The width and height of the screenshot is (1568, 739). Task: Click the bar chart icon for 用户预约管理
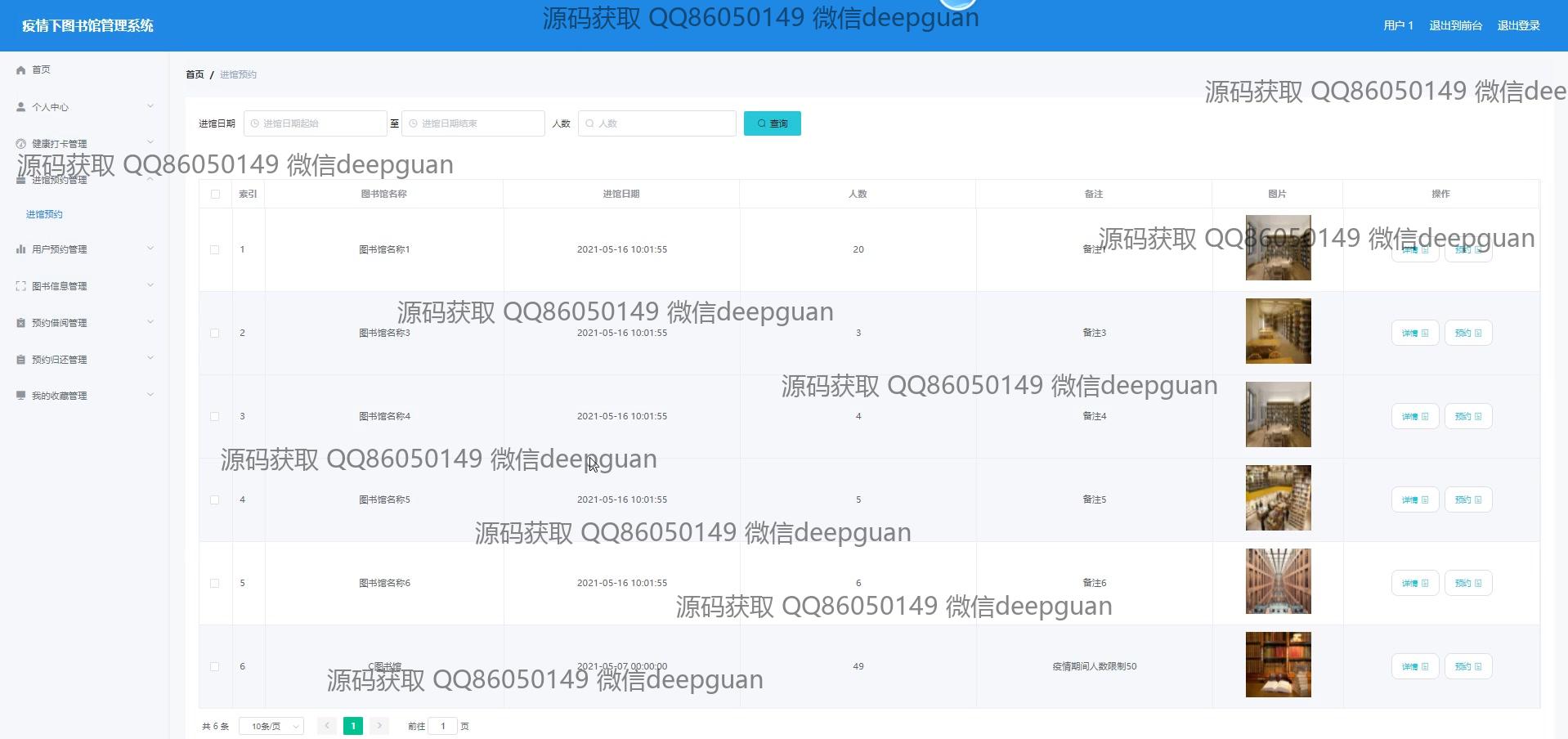point(21,249)
